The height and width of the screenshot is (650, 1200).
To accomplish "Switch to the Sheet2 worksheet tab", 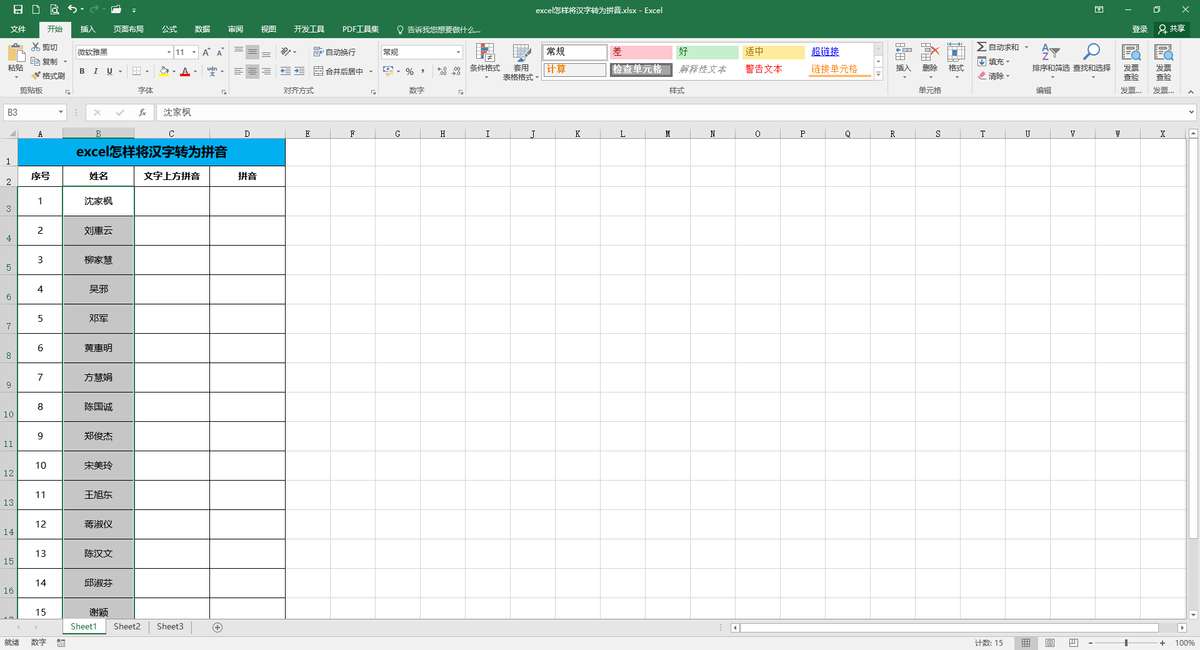I will pyautogui.click(x=127, y=626).
